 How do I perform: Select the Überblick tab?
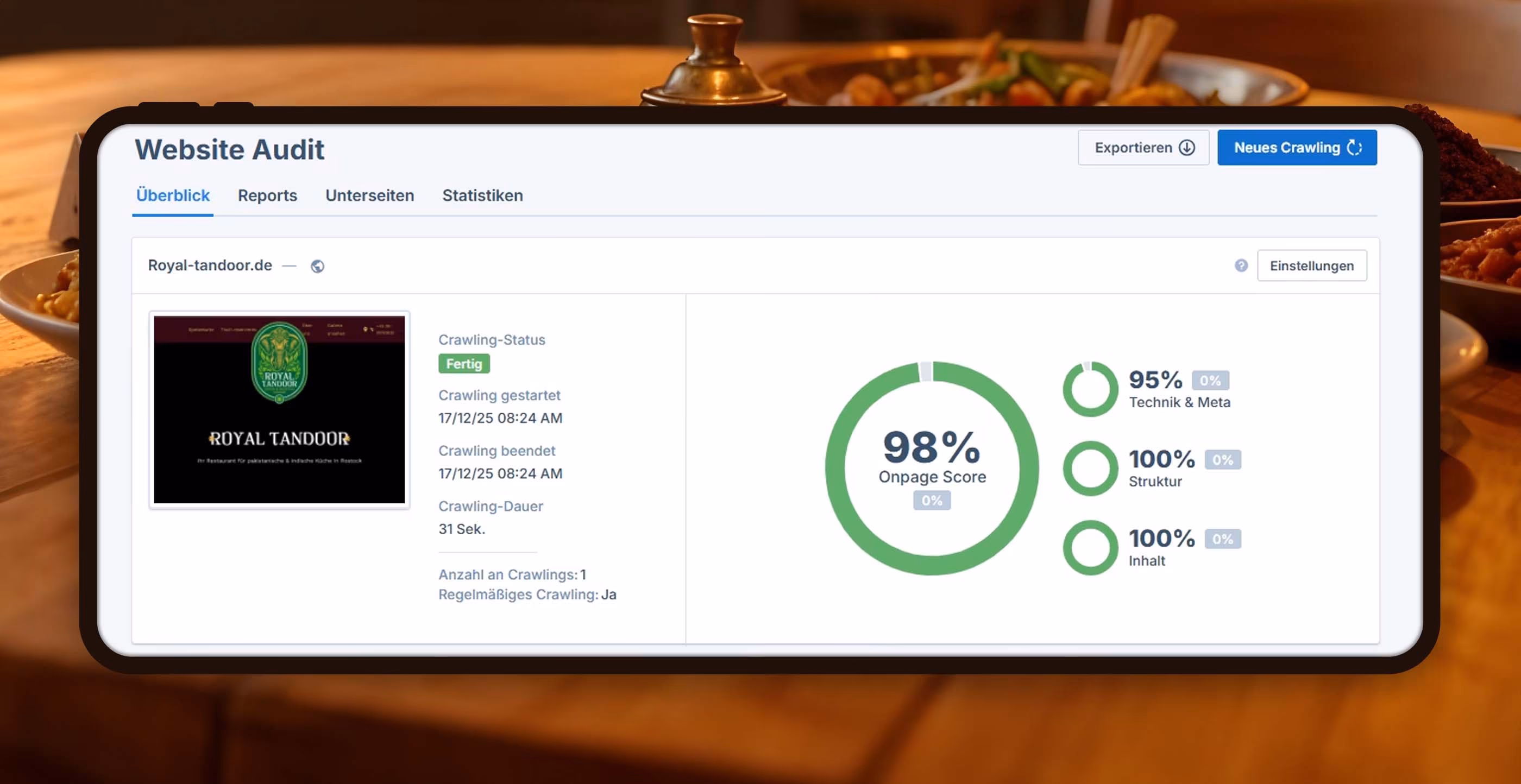[172, 195]
